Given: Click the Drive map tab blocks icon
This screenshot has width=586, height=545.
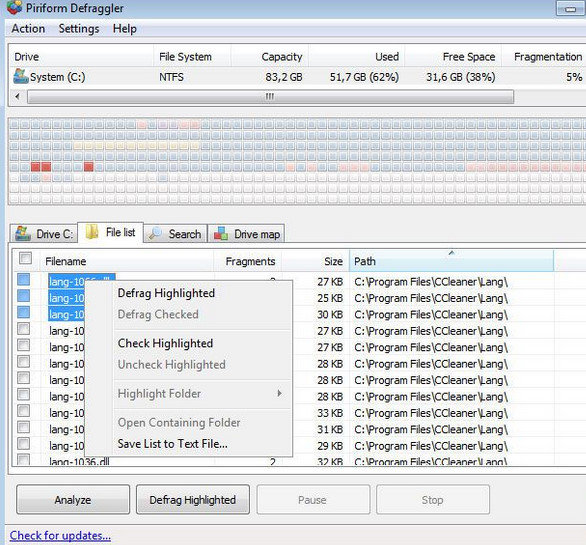Looking at the screenshot, I should pos(221,234).
